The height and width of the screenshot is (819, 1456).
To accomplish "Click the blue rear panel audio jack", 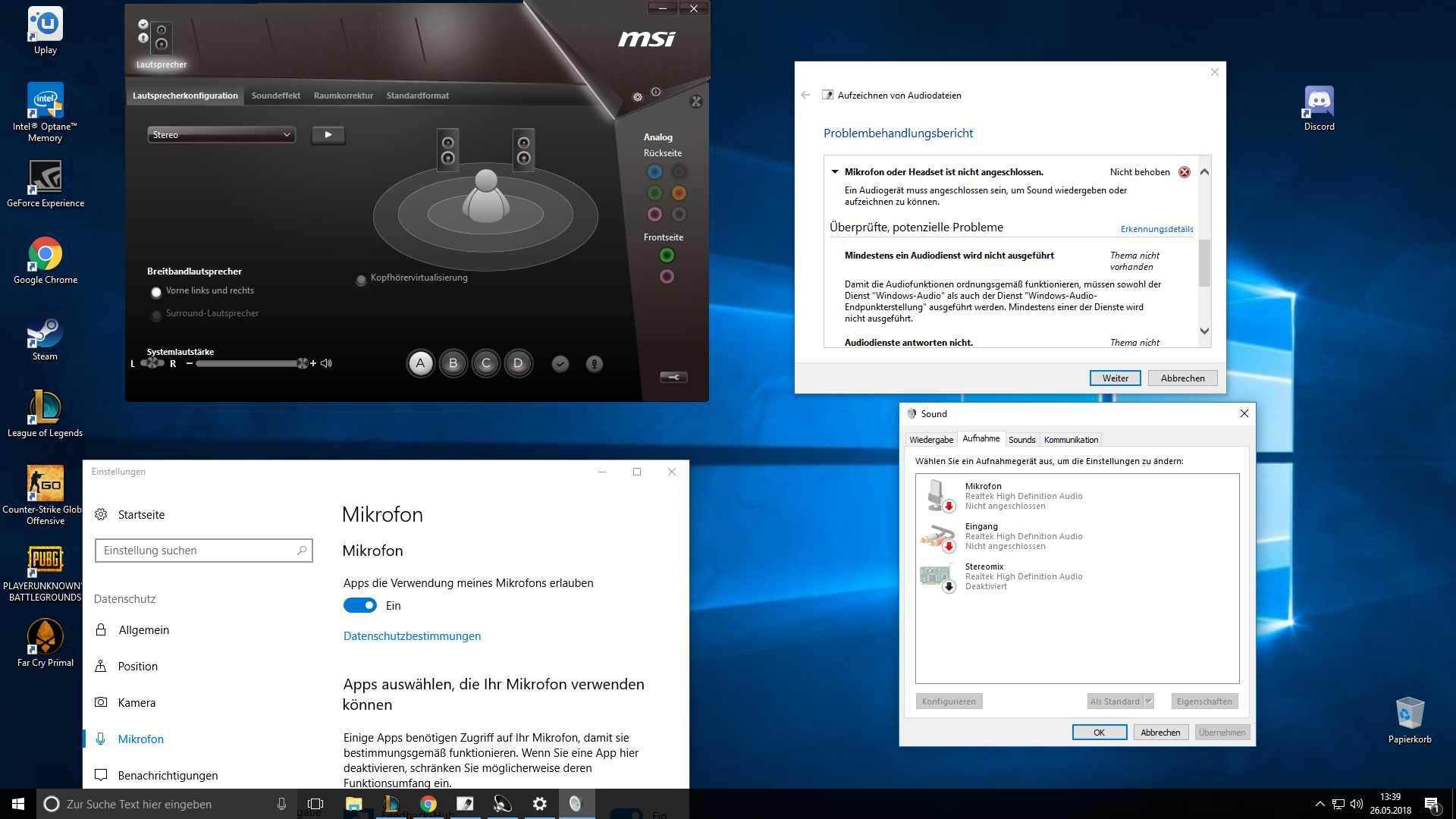I will tap(654, 172).
